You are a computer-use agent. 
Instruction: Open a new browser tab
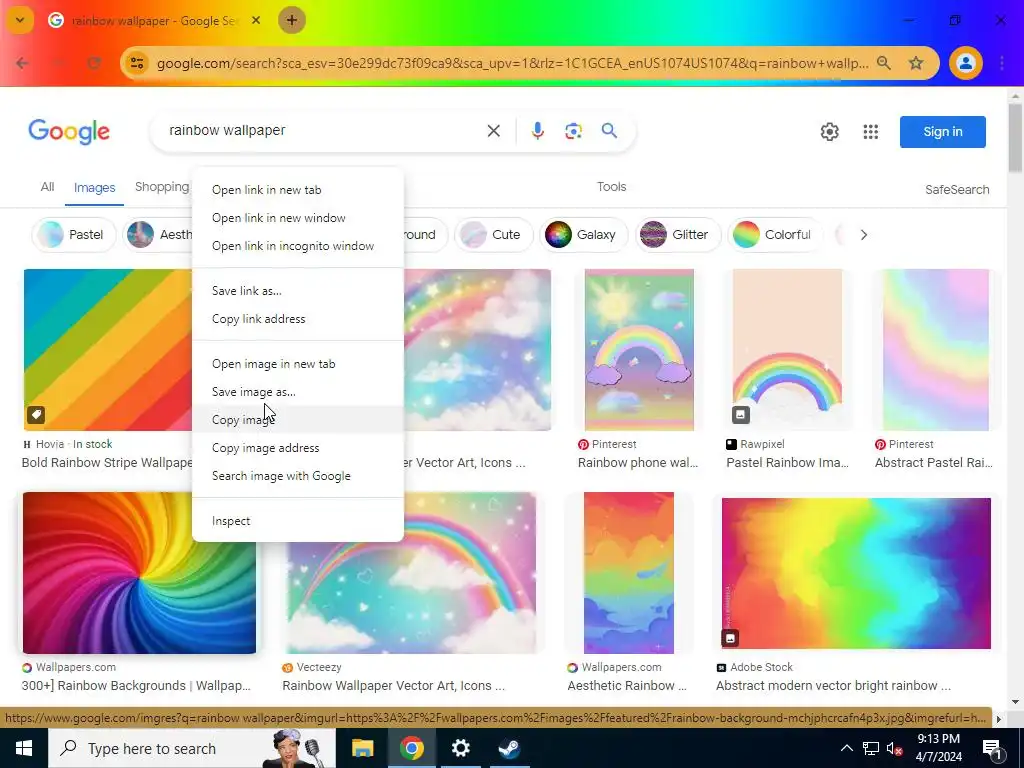point(292,20)
